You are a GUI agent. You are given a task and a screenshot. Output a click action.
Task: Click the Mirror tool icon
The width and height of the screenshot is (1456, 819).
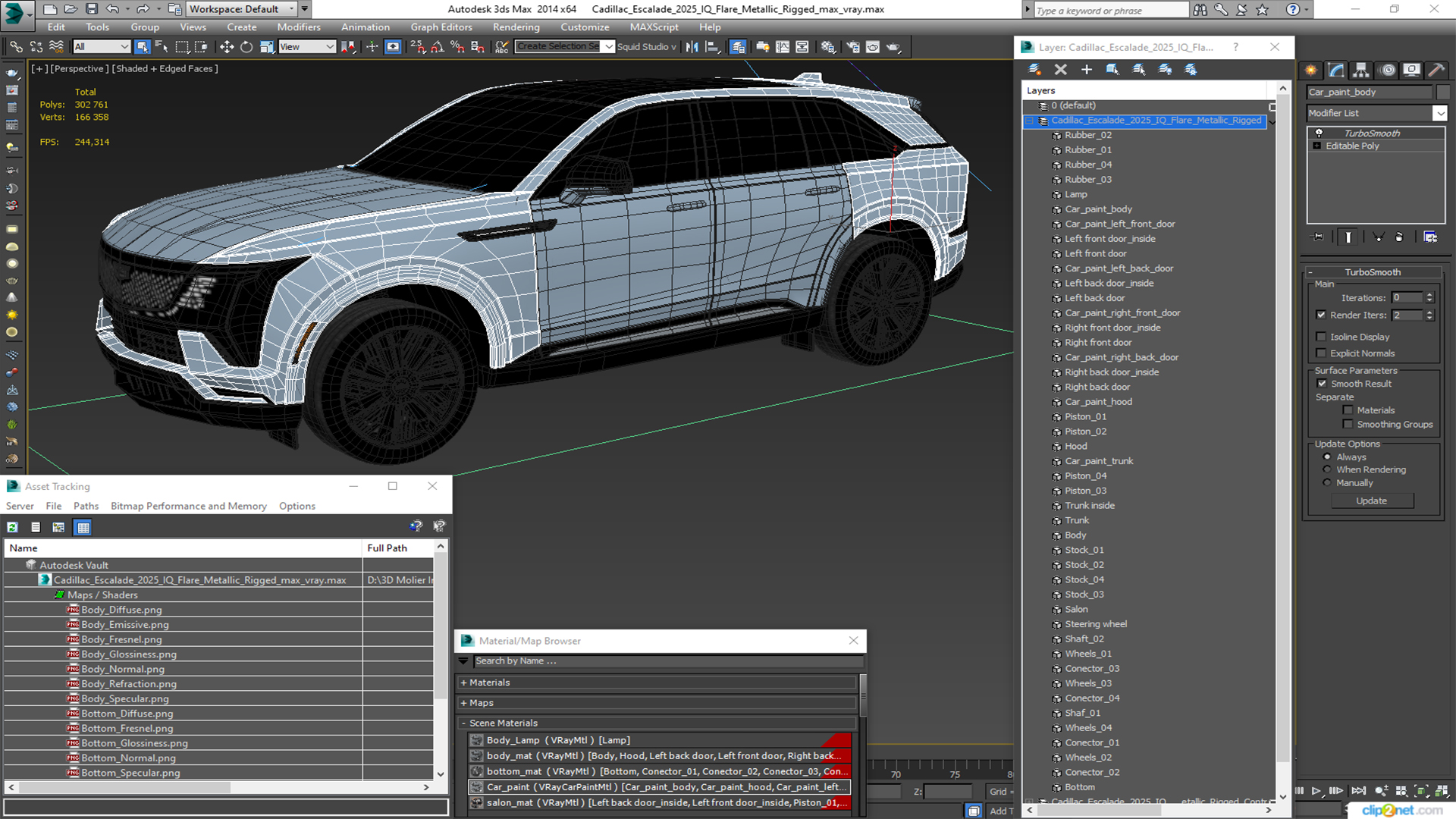coord(692,47)
